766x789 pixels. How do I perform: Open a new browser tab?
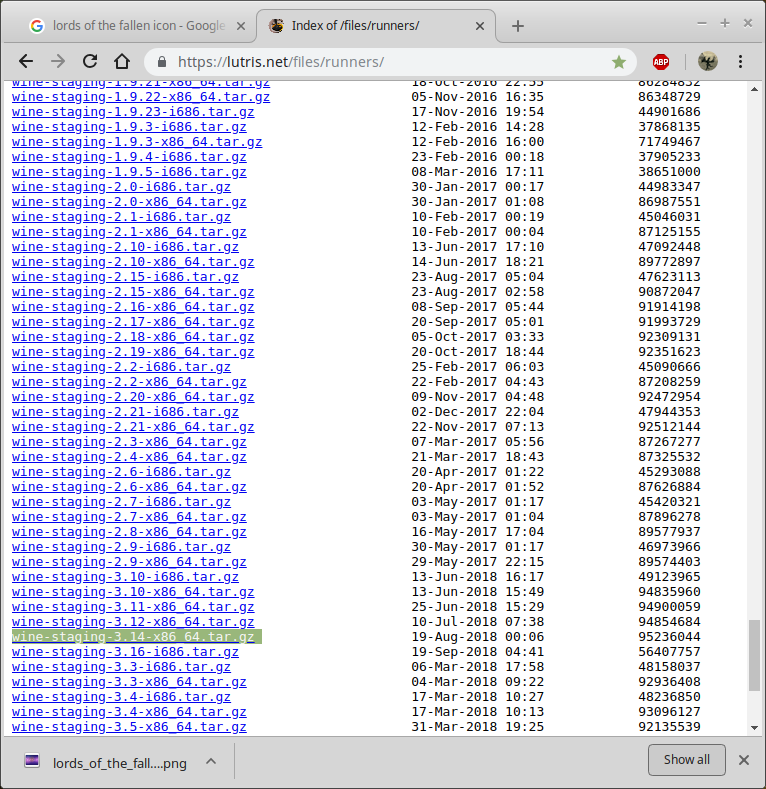click(x=517, y=26)
